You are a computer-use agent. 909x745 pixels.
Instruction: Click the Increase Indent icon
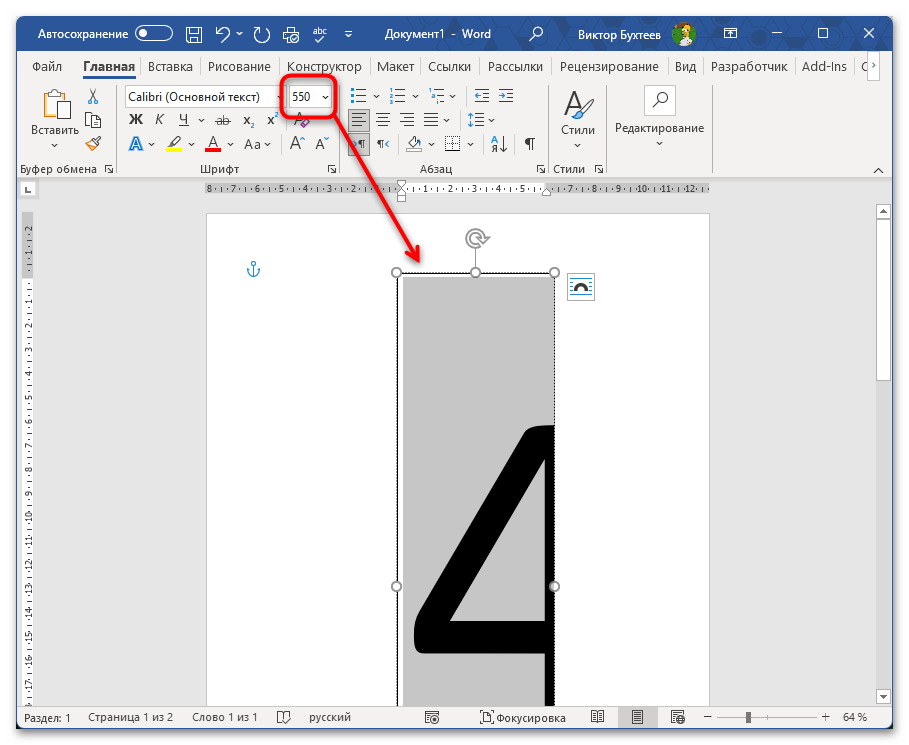point(506,97)
